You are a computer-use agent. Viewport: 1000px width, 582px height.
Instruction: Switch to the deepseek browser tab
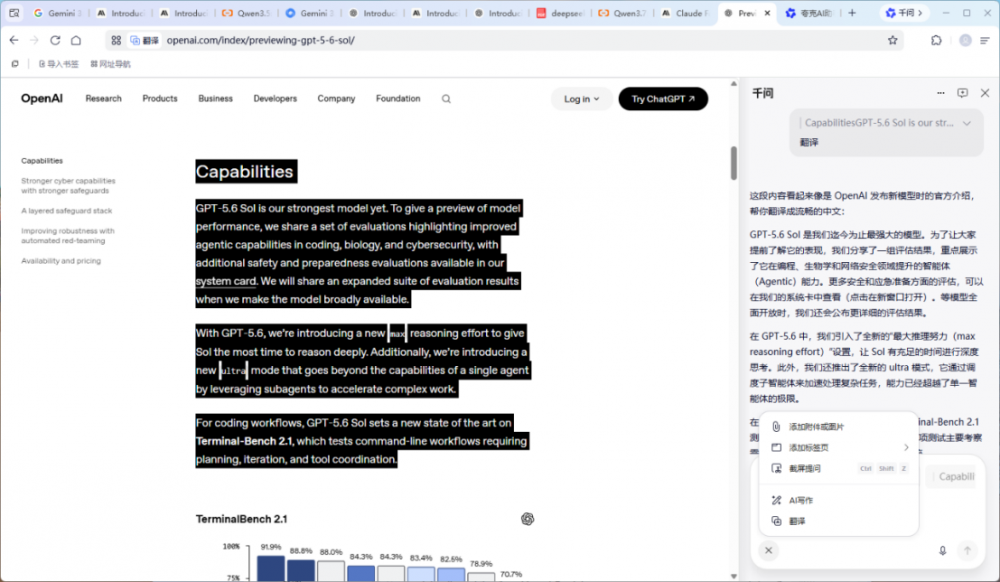click(561, 13)
